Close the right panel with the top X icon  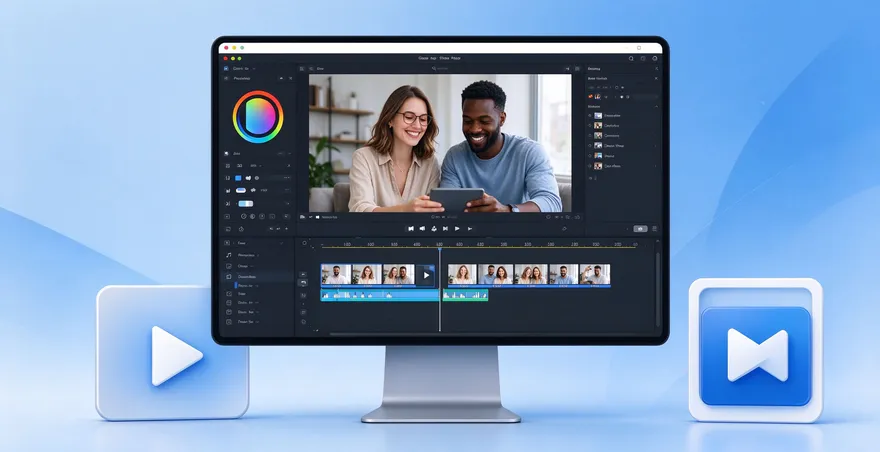(x=657, y=69)
